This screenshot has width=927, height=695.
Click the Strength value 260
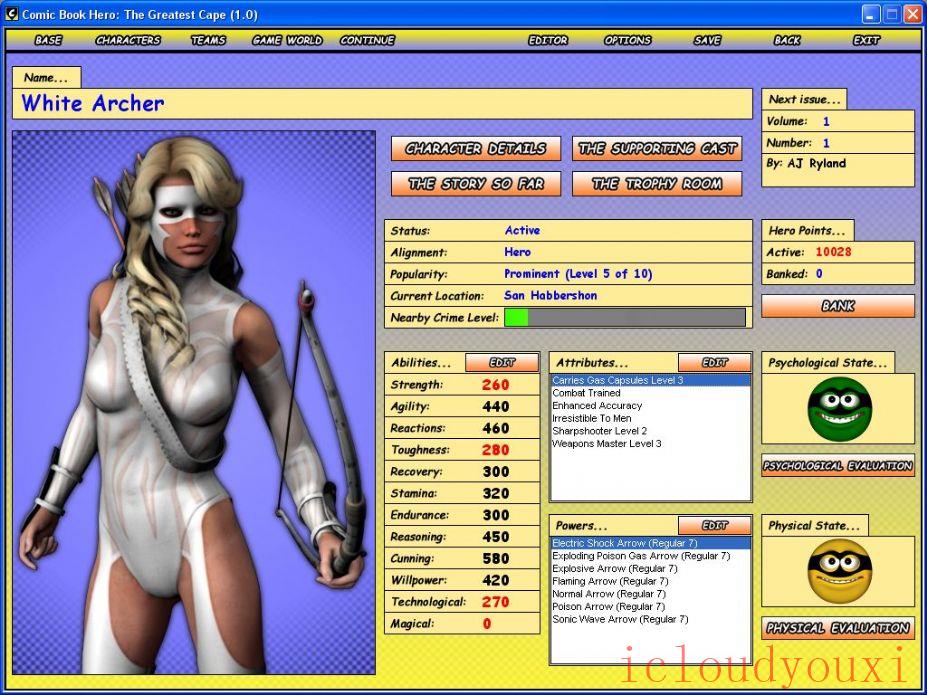[x=495, y=385]
